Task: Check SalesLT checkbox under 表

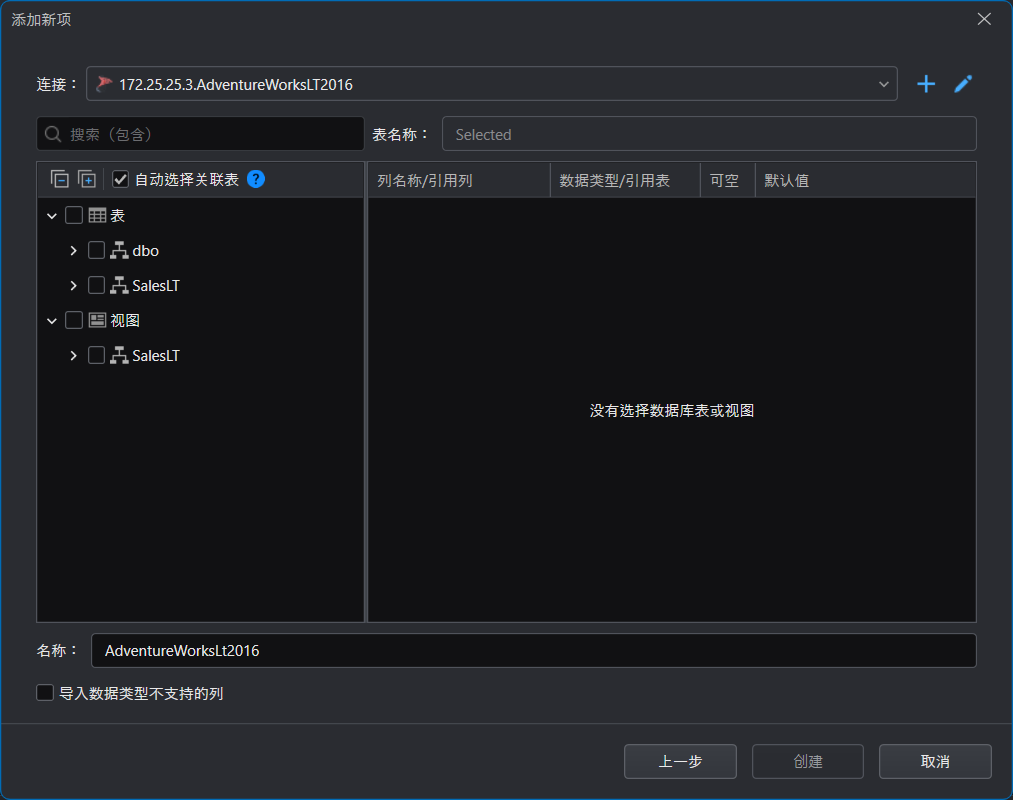Action: (96, 285)
